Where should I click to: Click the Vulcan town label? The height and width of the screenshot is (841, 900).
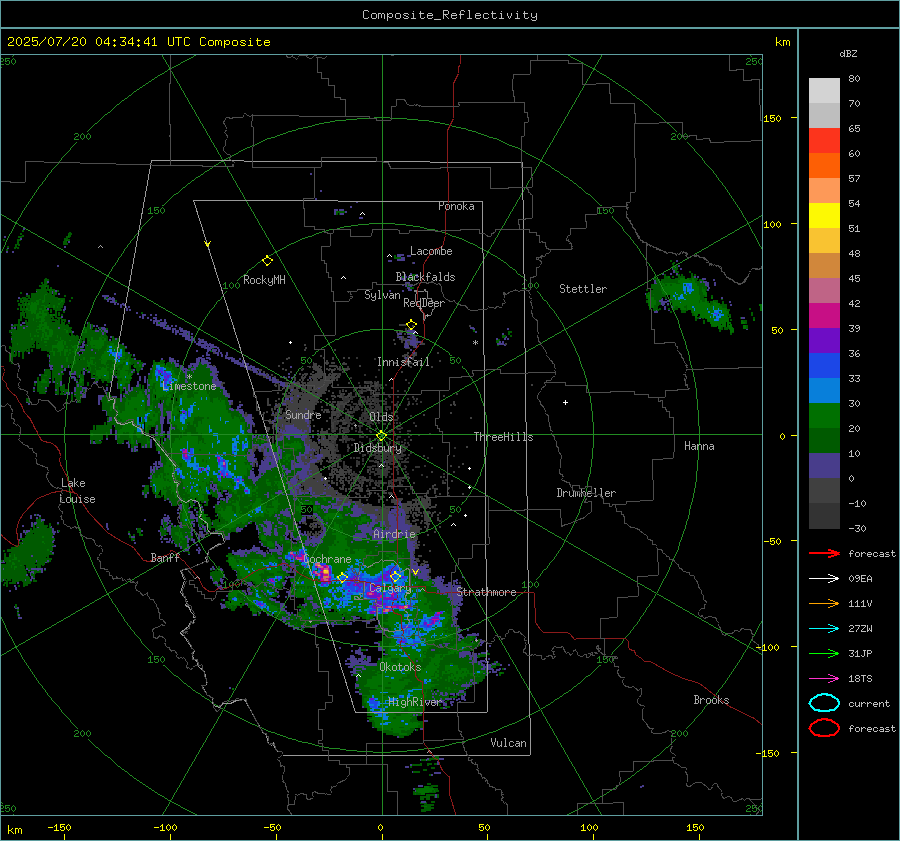(x=508, y=743)
